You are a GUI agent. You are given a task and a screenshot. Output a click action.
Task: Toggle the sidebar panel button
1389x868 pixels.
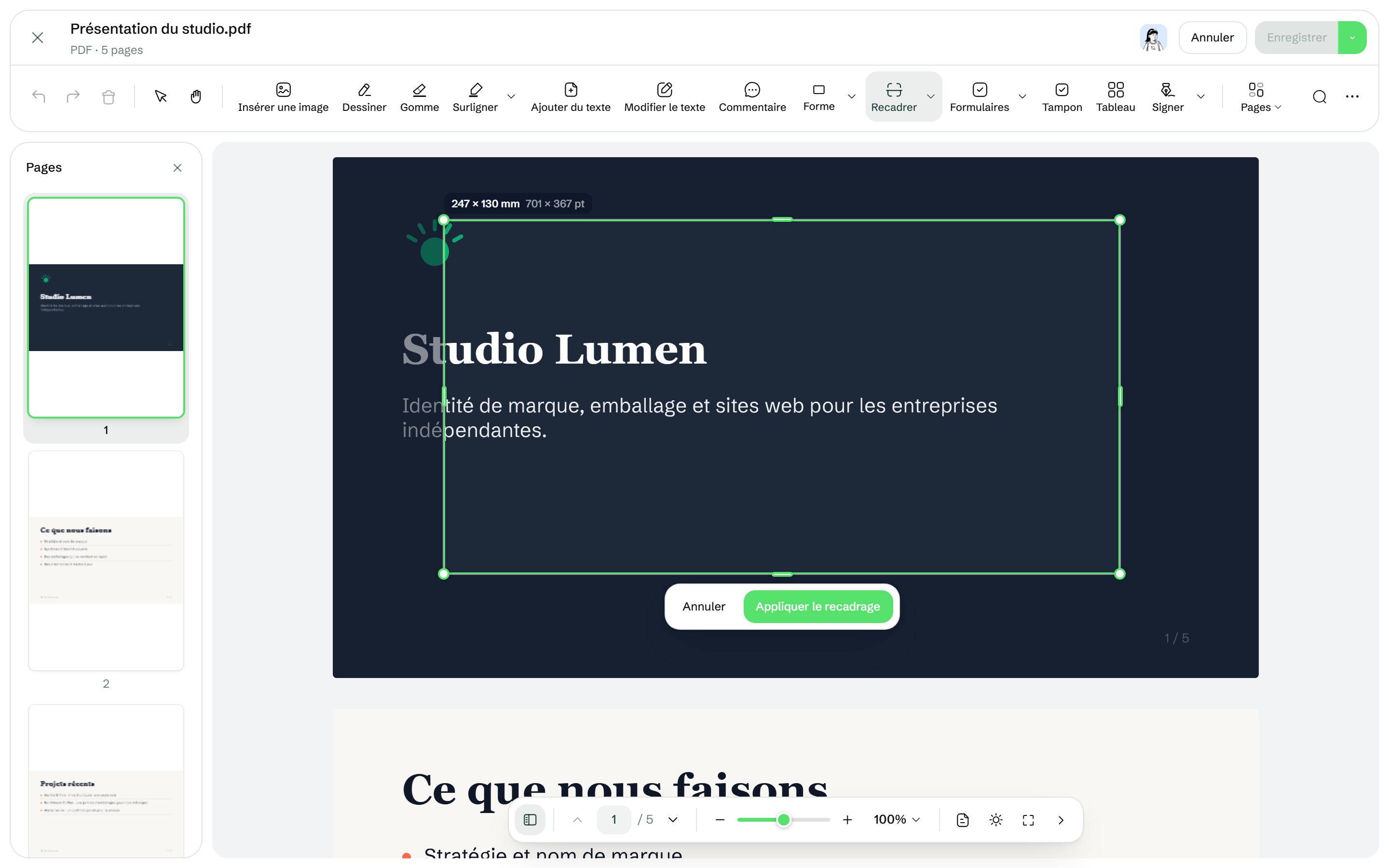point(530,819)
